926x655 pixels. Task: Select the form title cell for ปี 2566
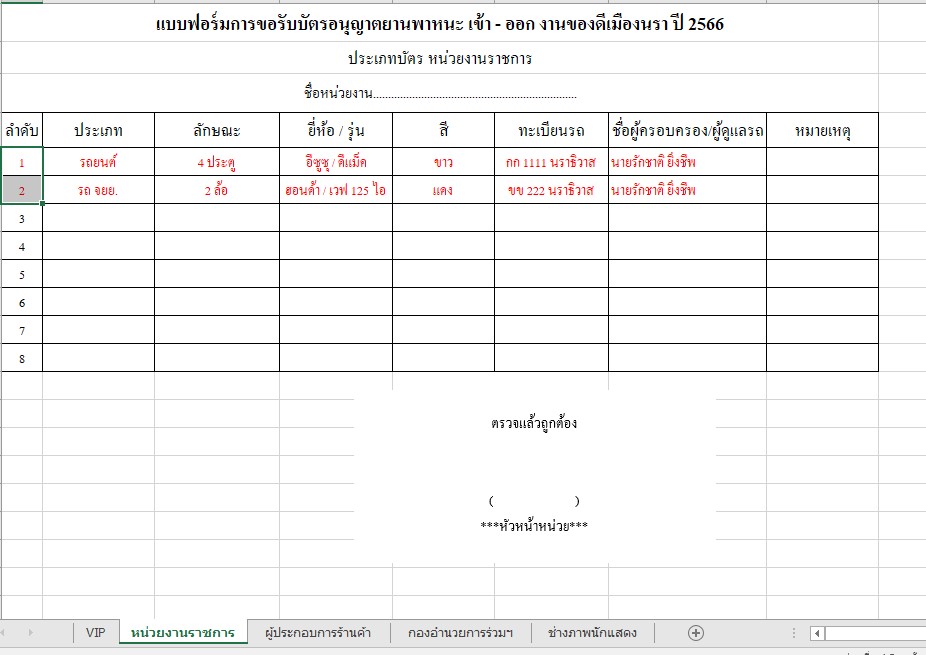pos(440,25)
